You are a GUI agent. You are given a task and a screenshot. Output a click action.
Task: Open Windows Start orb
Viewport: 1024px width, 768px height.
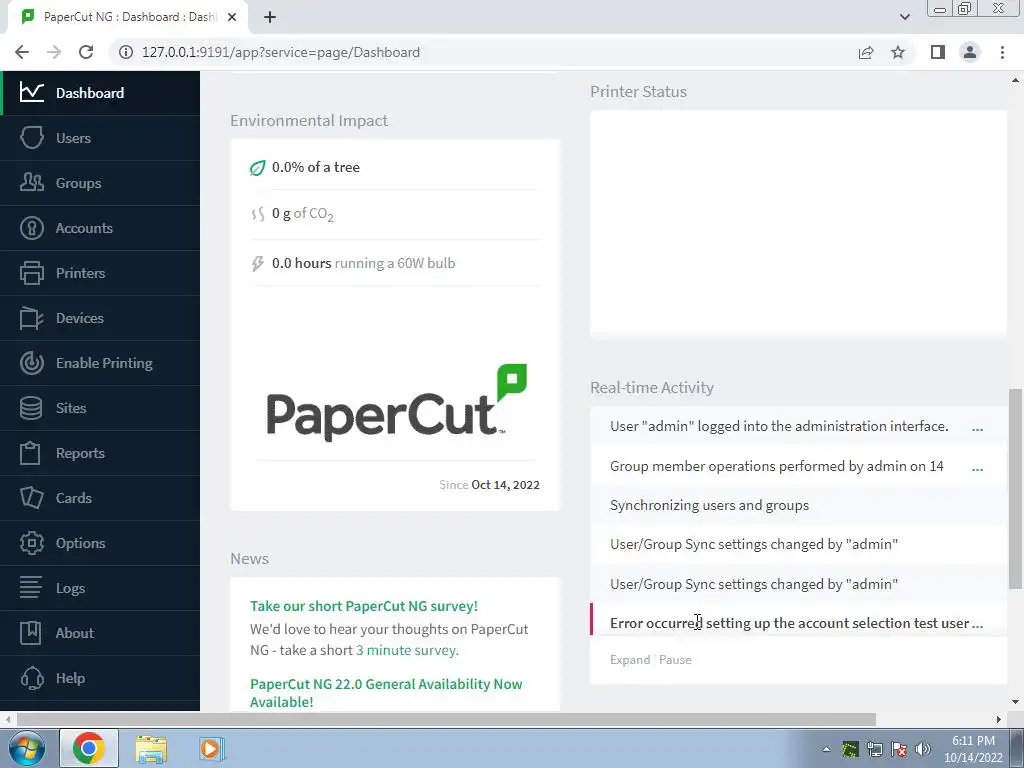pyautogui.click(x=26, y=748)
